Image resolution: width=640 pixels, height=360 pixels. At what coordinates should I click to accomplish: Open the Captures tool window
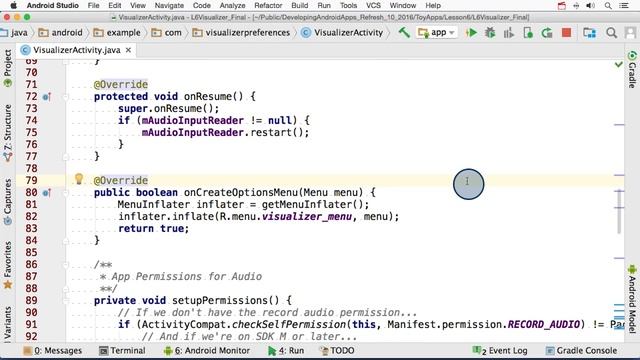(7, 202)
